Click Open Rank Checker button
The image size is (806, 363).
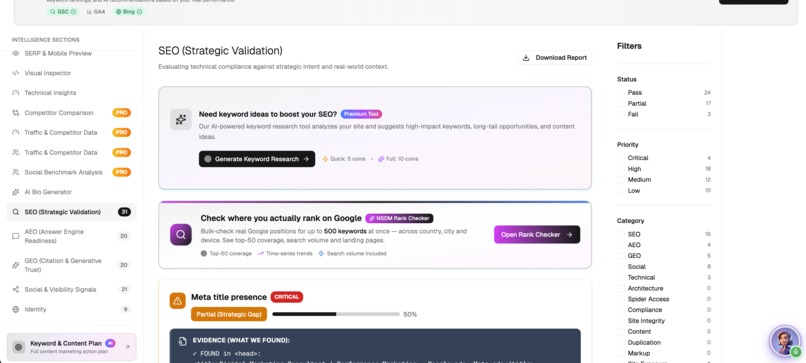click(x=537, y=234)
